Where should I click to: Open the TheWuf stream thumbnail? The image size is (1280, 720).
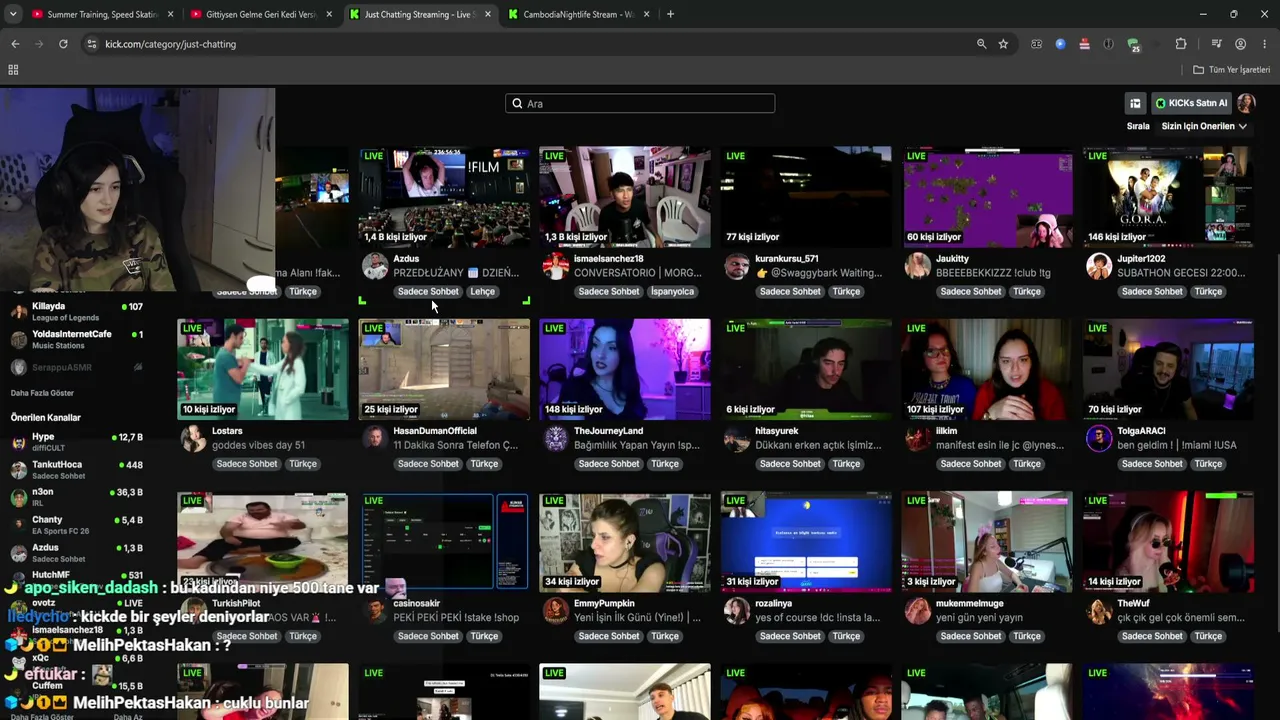[x=1168, y=541]
